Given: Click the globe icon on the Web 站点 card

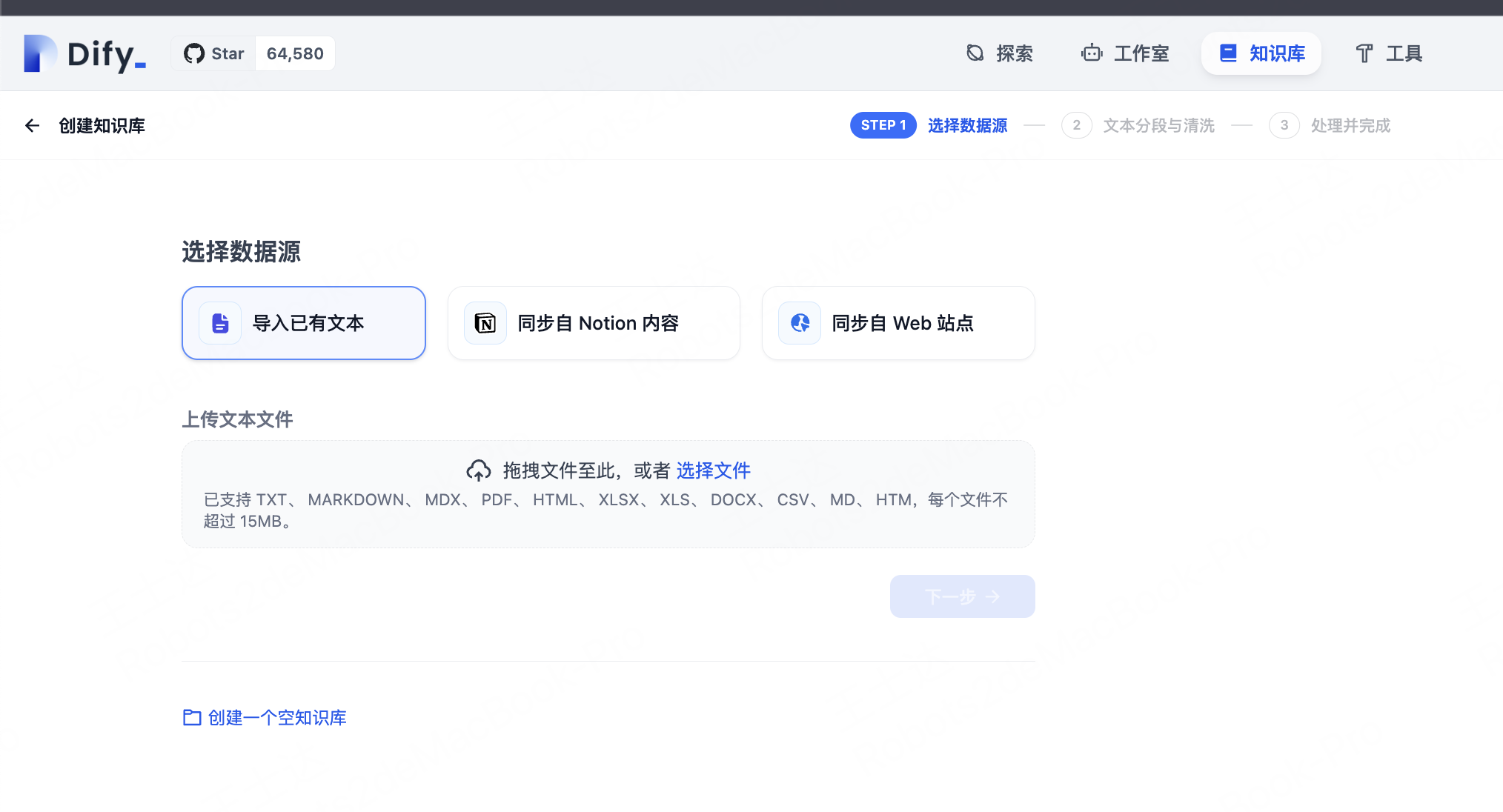Looking at the screenshot, I should click(x=799, y=322).
